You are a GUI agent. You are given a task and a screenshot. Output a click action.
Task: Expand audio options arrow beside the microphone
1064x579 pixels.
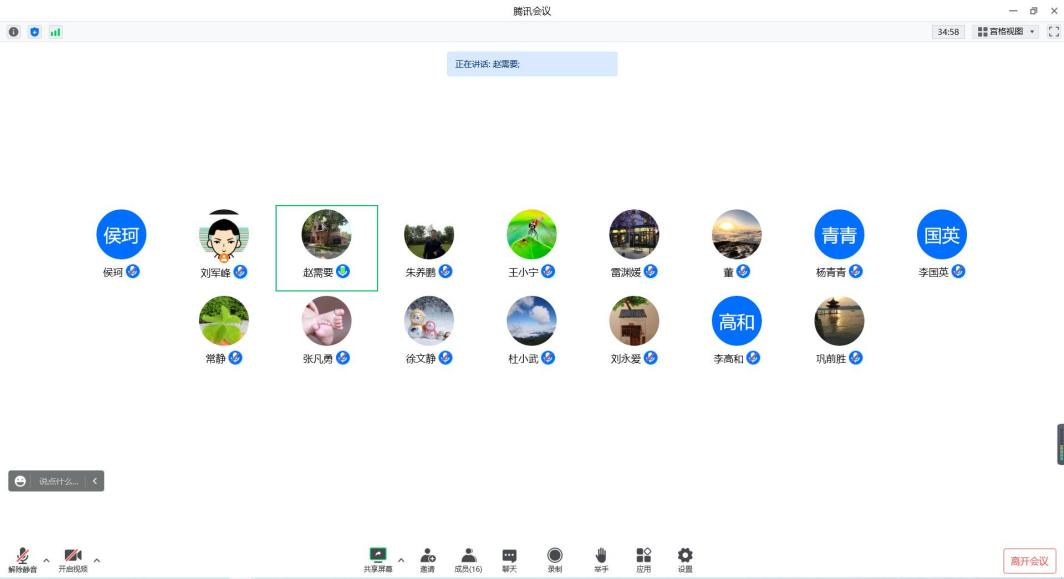coord(46,559)
